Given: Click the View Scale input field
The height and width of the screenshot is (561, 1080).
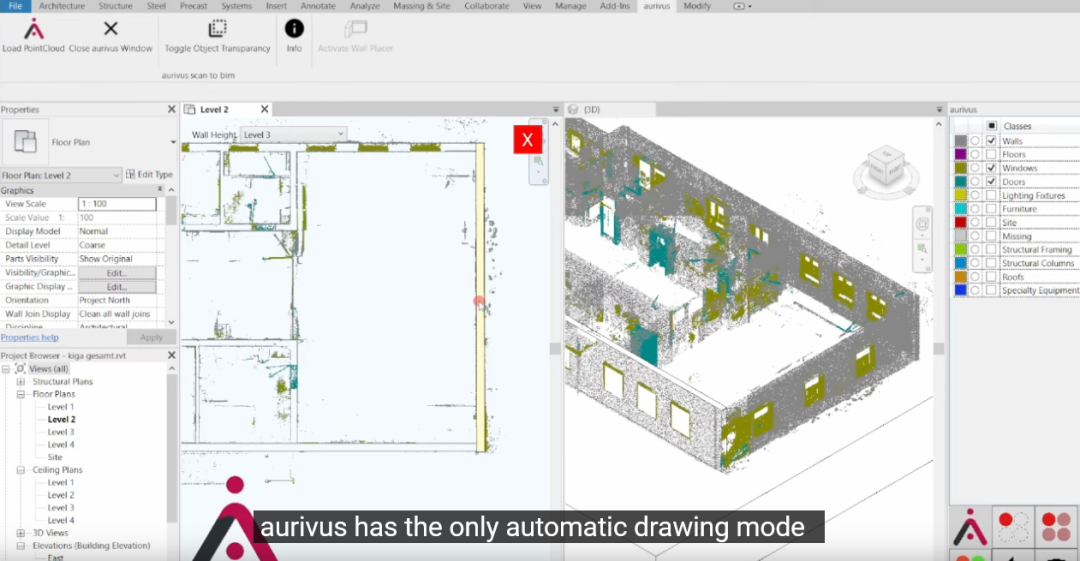Looking at the screenshot, I should [117, 204].
